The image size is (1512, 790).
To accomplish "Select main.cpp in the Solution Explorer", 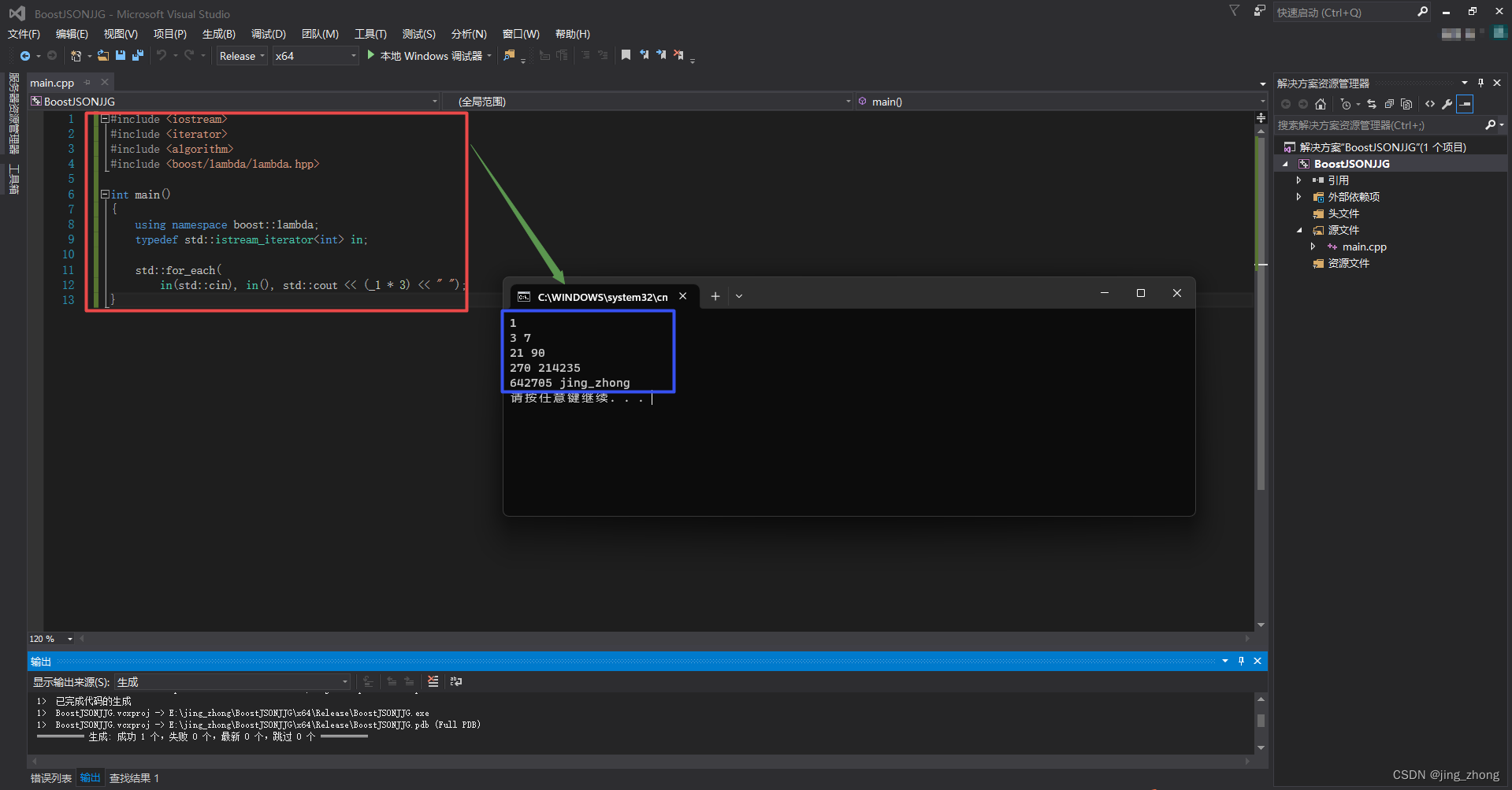I will pos(1363,247).
